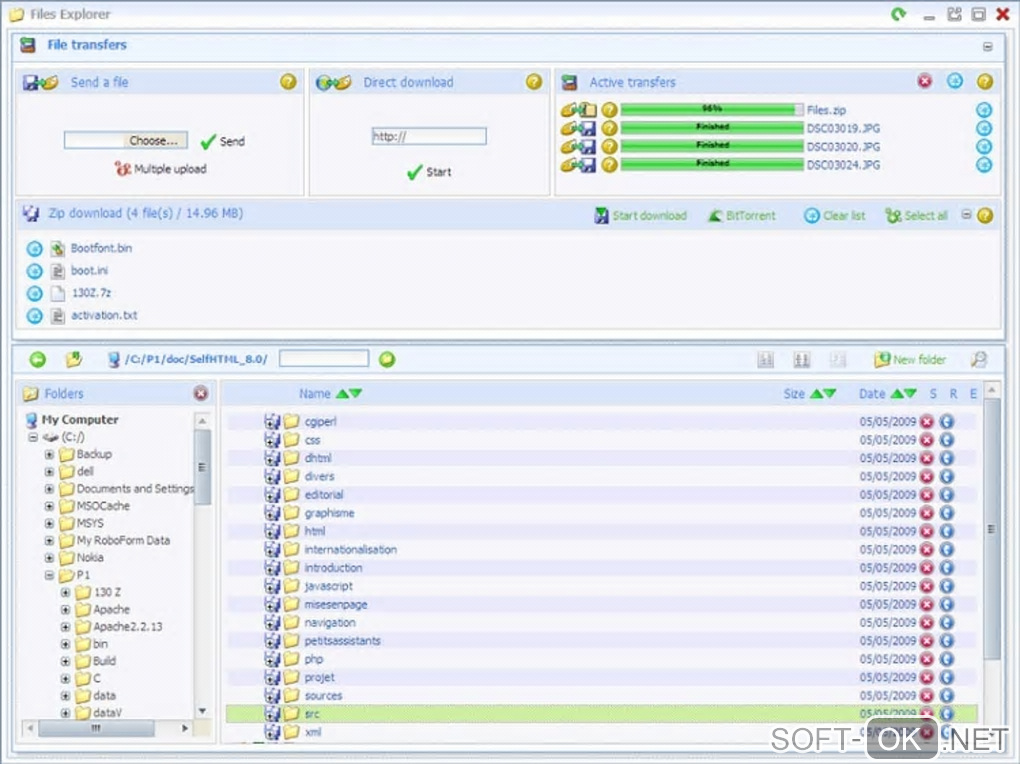Click the Files.zip progress bar

pos(712,109)
